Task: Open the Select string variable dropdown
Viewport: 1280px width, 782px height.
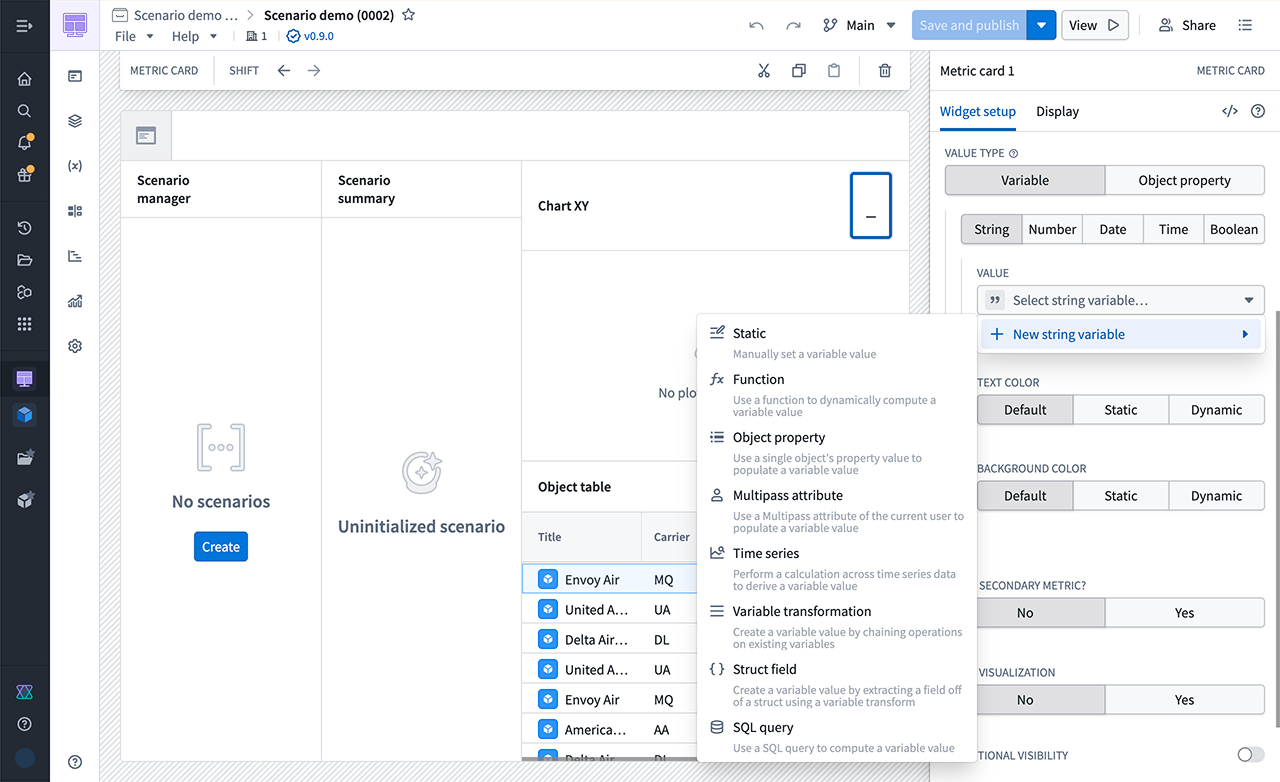Action: pyautogui.click(x=1121, y=300)
